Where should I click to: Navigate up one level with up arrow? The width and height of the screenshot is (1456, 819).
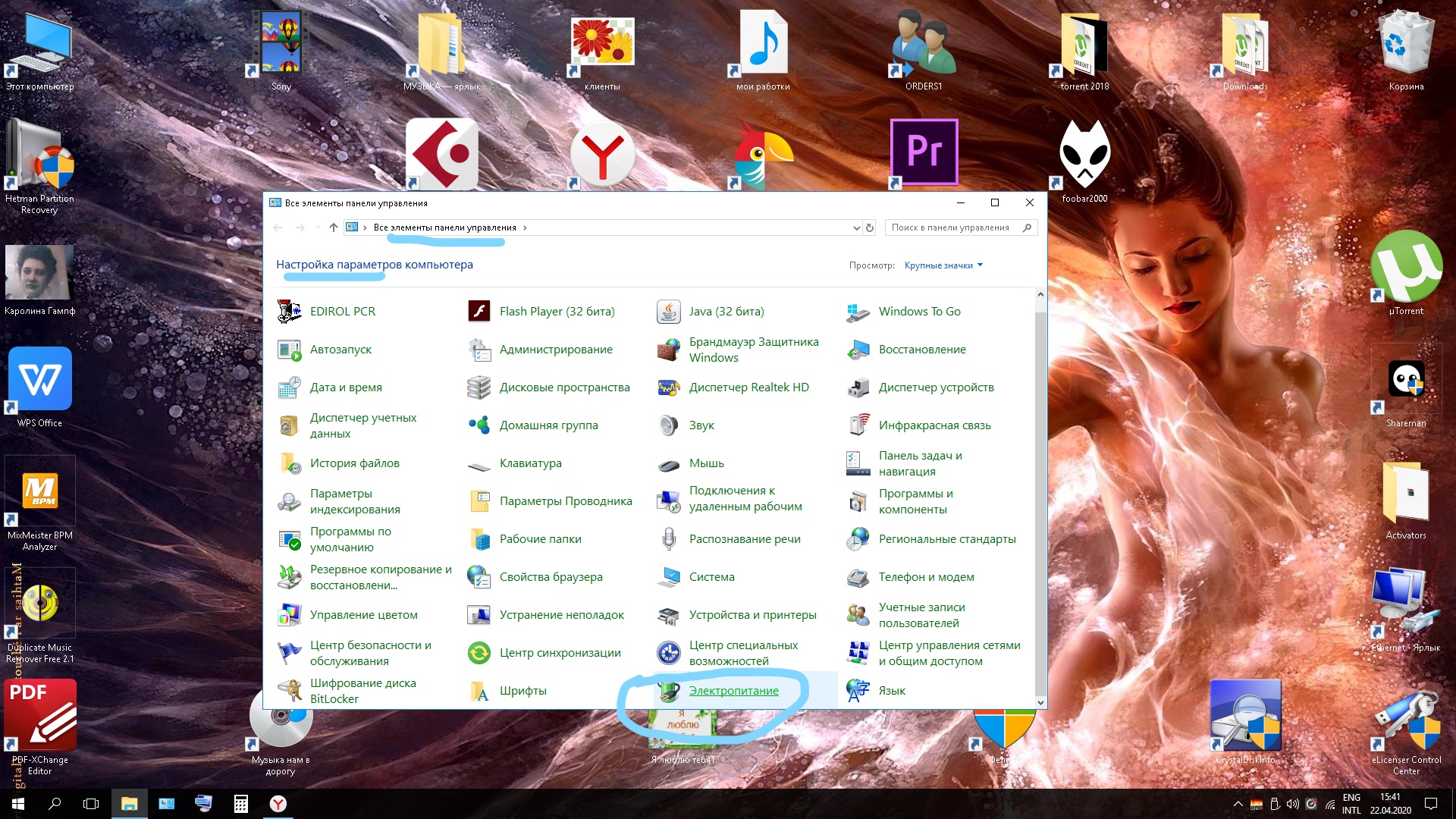(333, 227)
